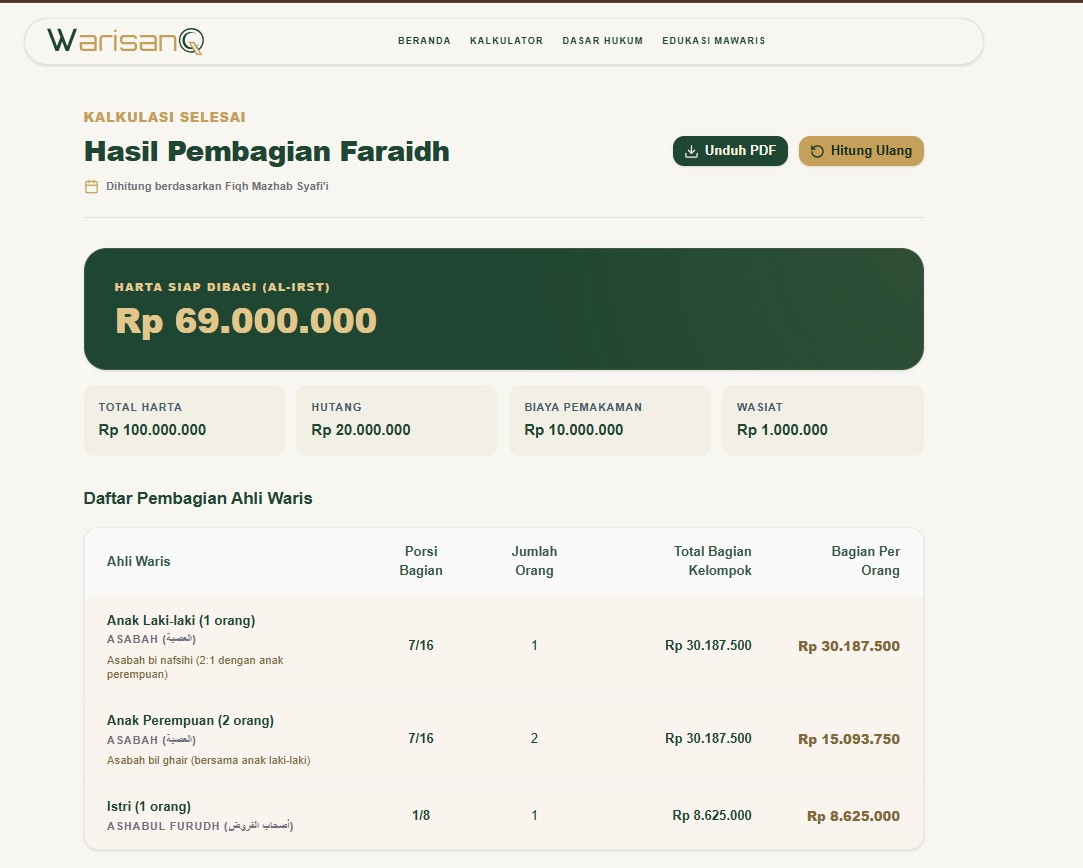Click the Bagian Per Orang column header

pyautogui.click(x=865, y=561)
